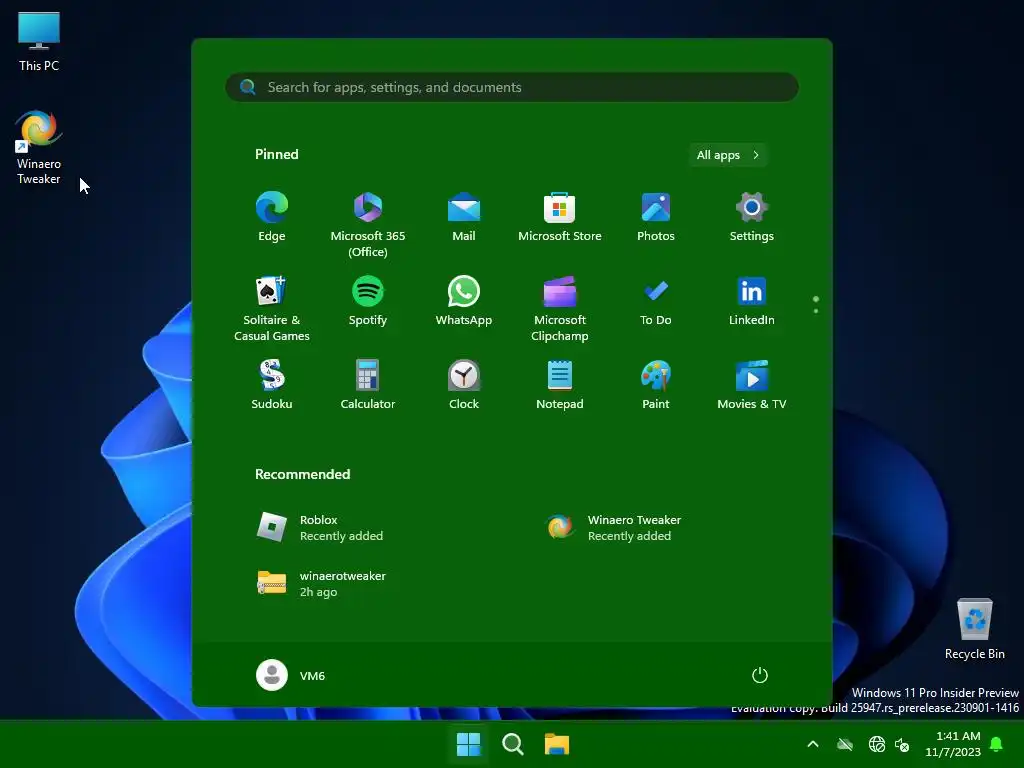This screenshot has height=768, width=1024.
Task: Open the Paint app
Action: [x=656, y=385]
